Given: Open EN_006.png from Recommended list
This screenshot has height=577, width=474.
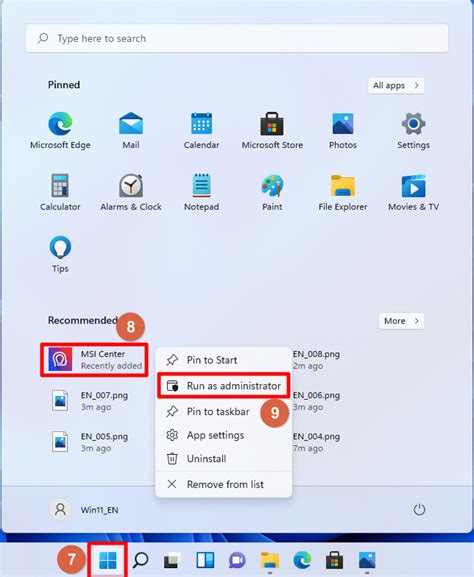Looking at the screenshot, I should [x=316, y=401].
